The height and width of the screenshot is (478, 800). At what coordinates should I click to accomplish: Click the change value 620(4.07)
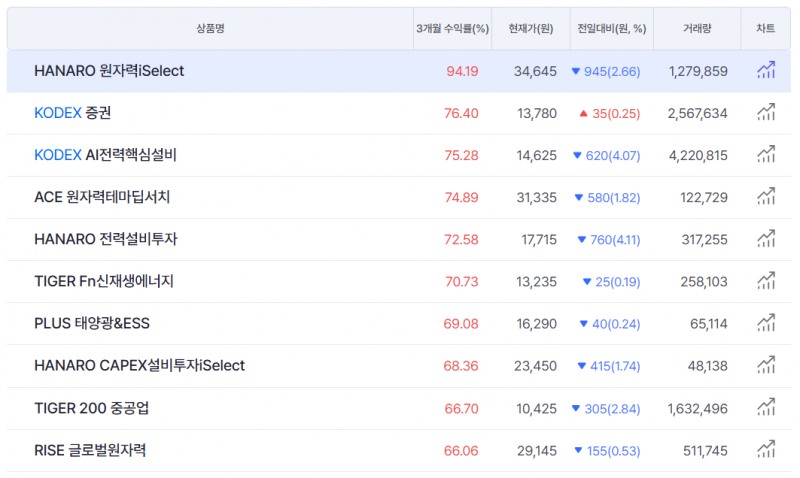613,156
